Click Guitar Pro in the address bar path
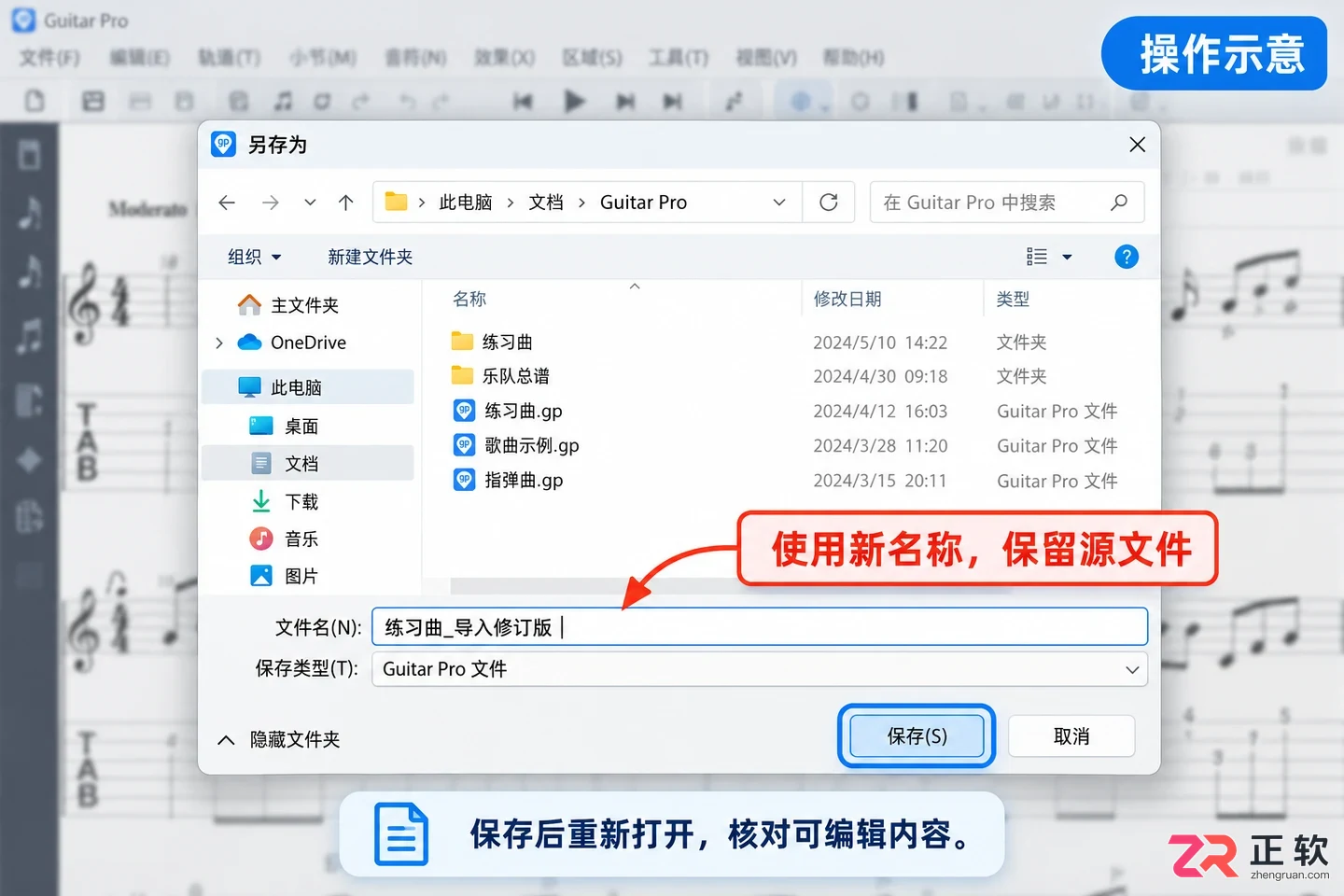Image resolution: width=1344 pixels, height=896 pixels. click(643, 203)
